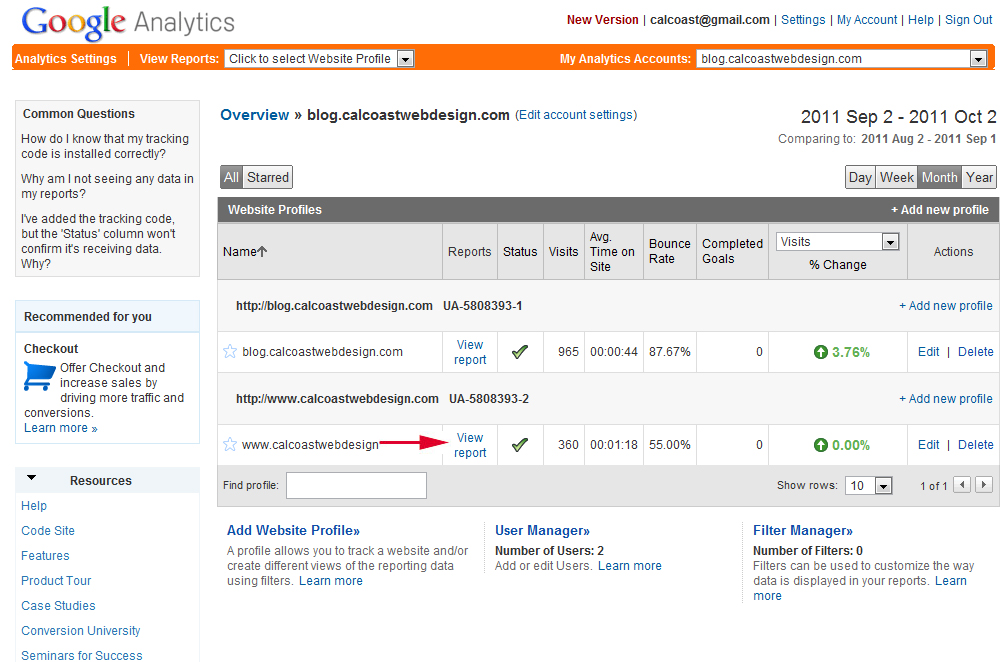Image resolution: width=1006 pixels, height=662 pixels.
Task: Open Analytics Settings in orange bar
Action: coord(66,59)
